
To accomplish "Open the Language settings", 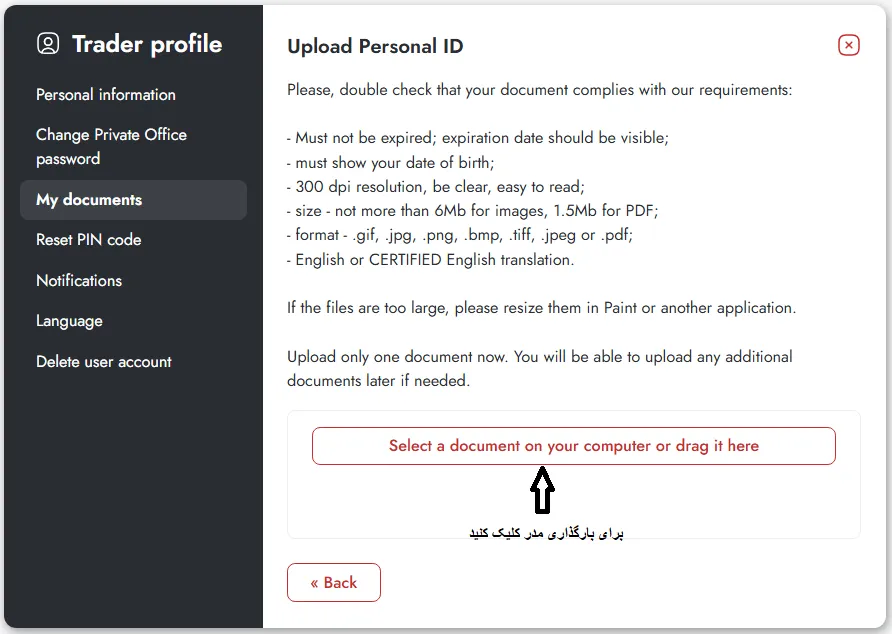I will tap(69, 321).
